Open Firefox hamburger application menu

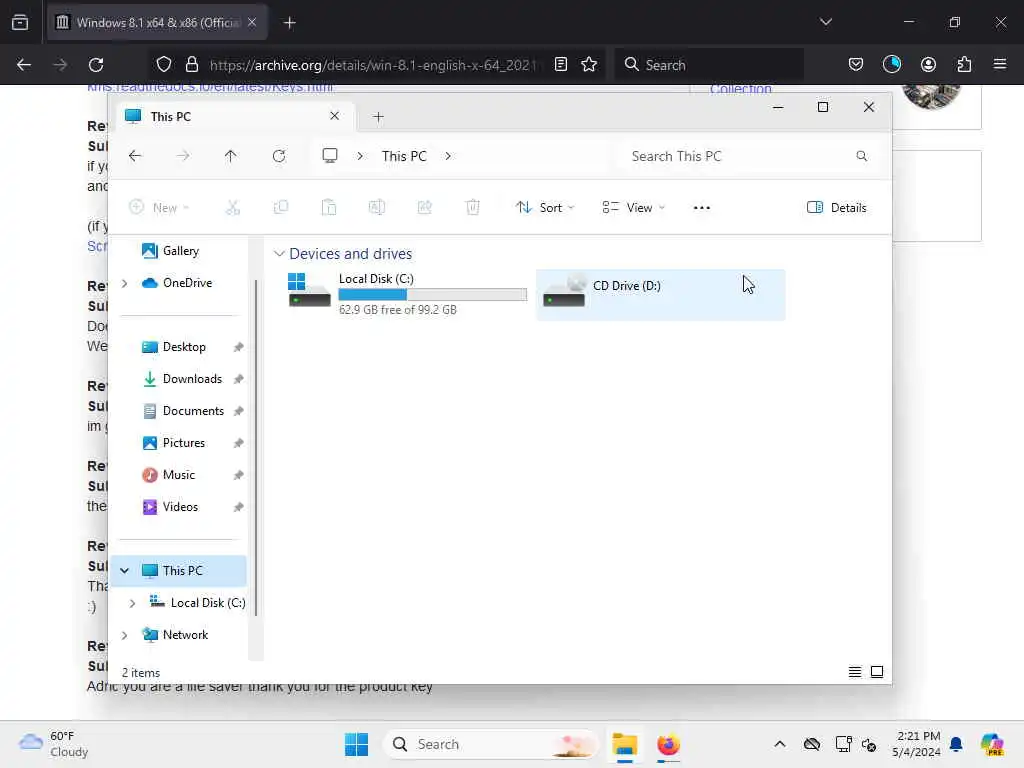click(1000, 65)
